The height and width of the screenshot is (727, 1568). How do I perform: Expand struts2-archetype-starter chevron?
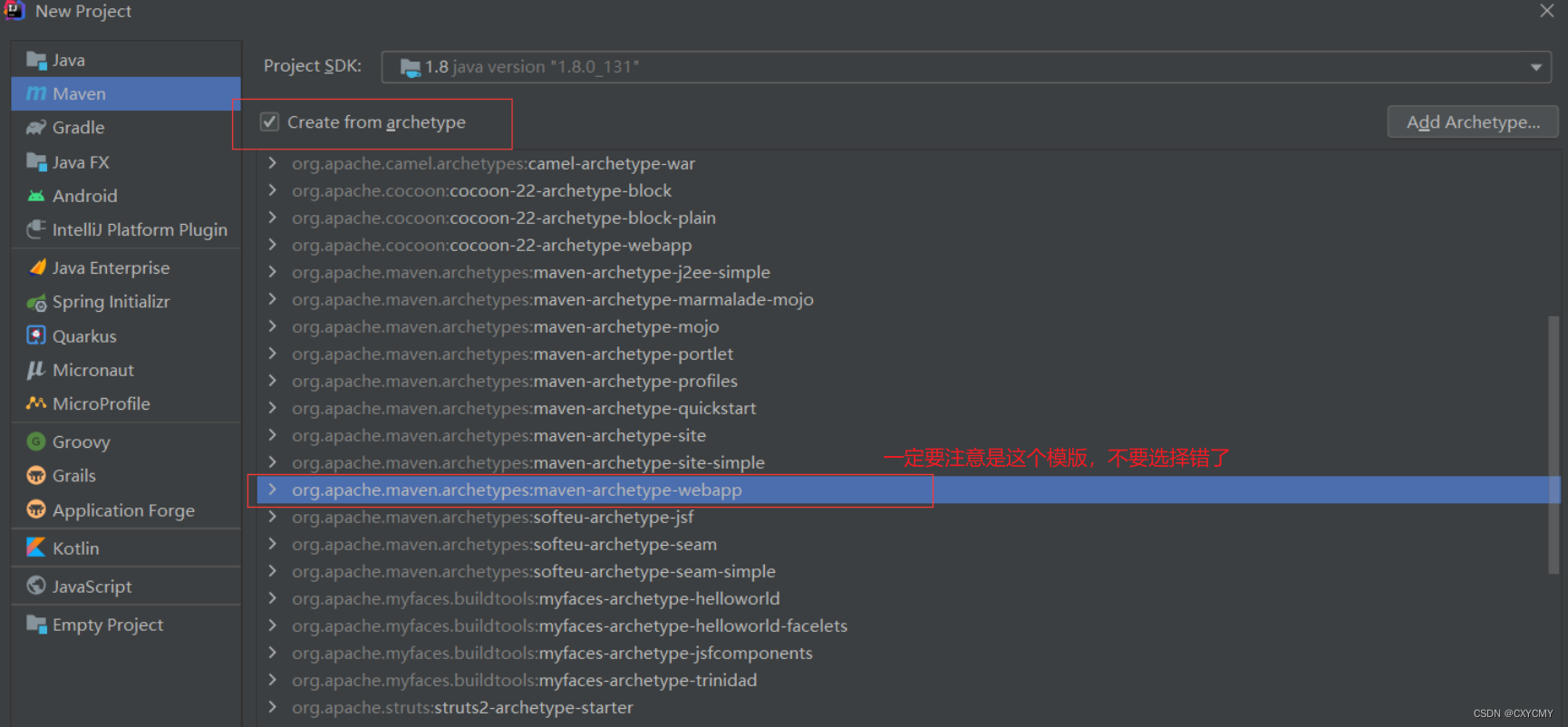click(272, 707)
